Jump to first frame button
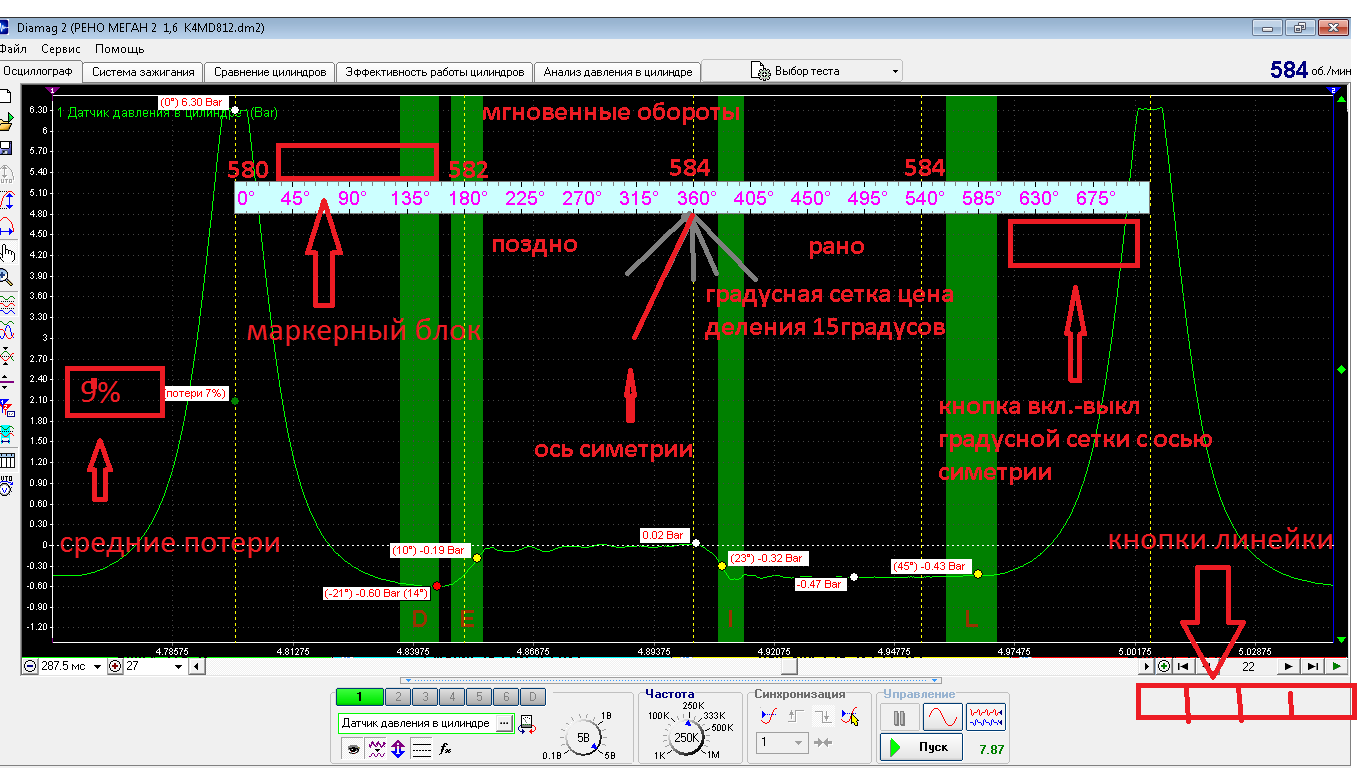Viewport: 1360px width, 768px height. point(1183,666)
